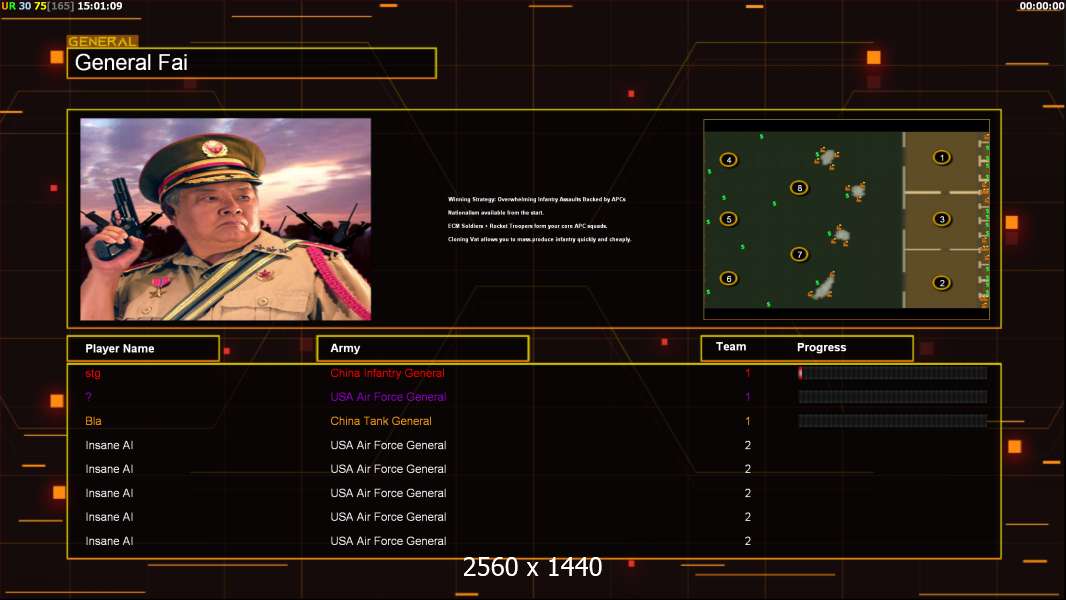Select player stg in the list
This screenshot has height=600, width=1066.
pos(93,373)
